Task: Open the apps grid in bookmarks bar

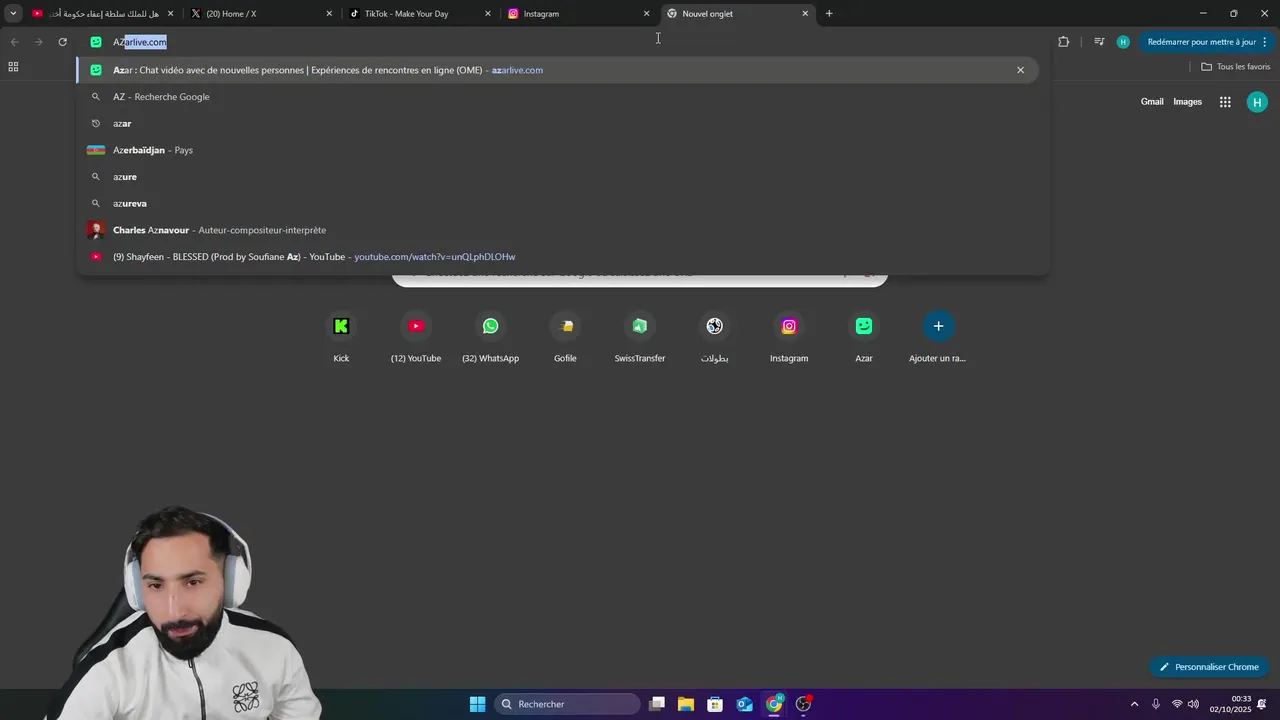Action: 13,67
